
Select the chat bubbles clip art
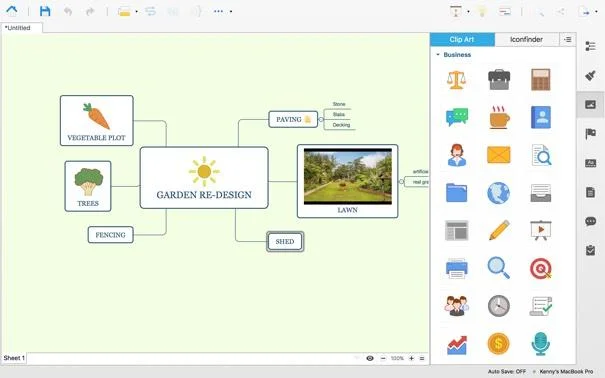click(457, 117)
